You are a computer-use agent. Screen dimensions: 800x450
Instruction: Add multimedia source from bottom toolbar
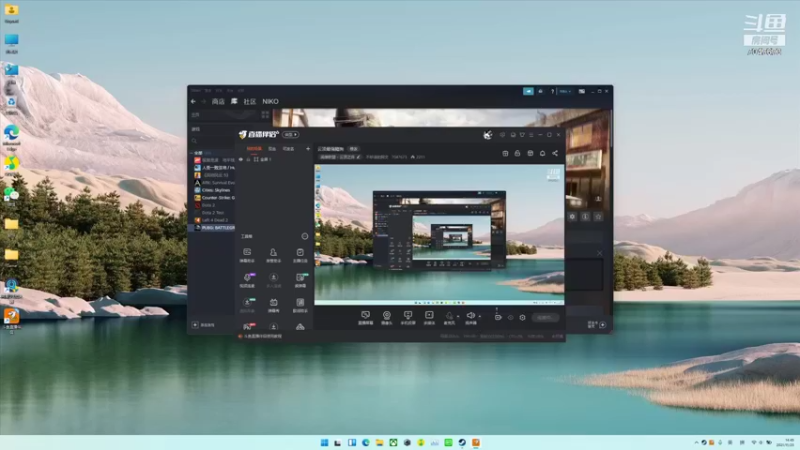coord(429,317)
